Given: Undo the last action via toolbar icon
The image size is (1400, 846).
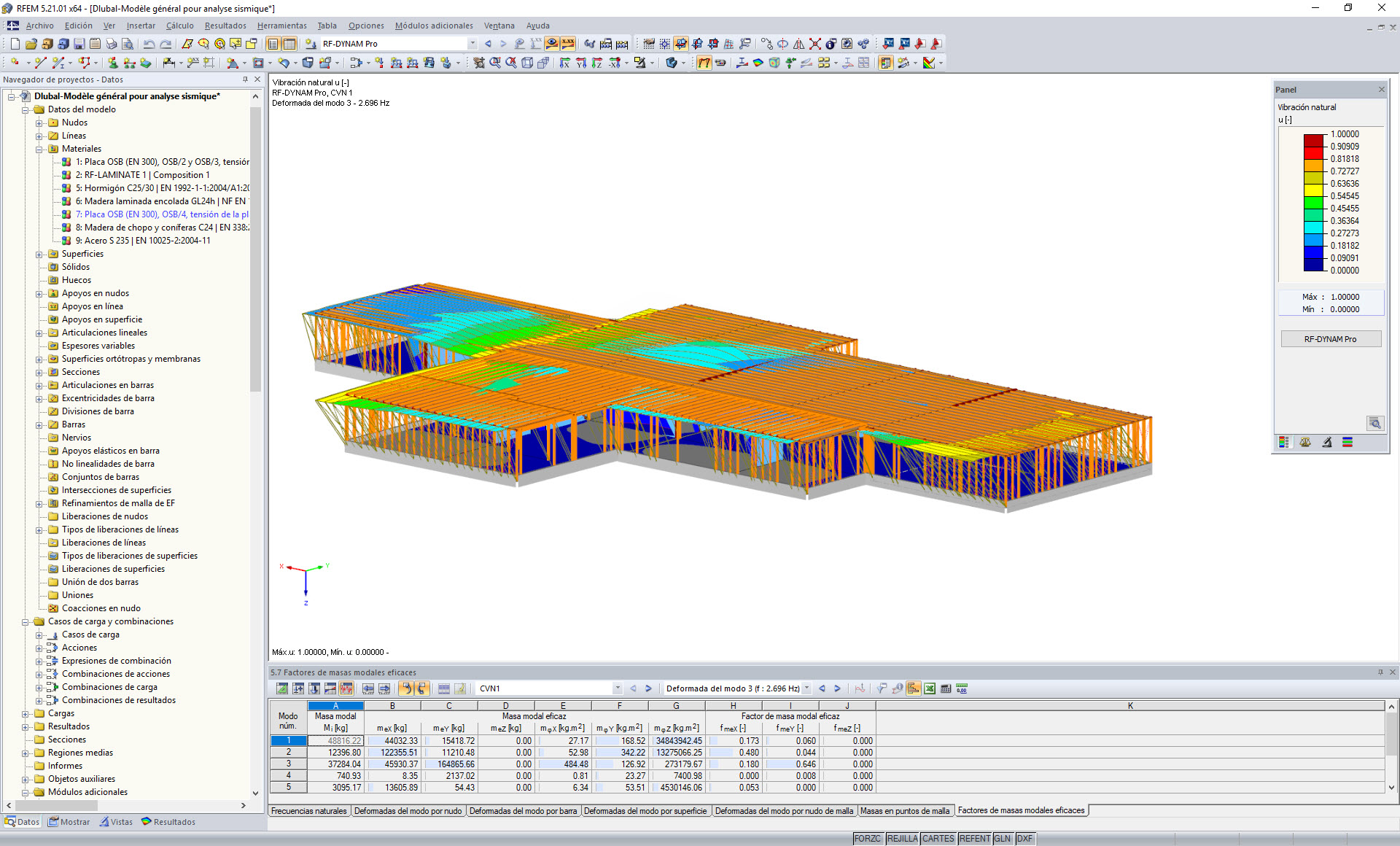Looking at the screenshot, I should pyautogui.click(x=150, y=44).
